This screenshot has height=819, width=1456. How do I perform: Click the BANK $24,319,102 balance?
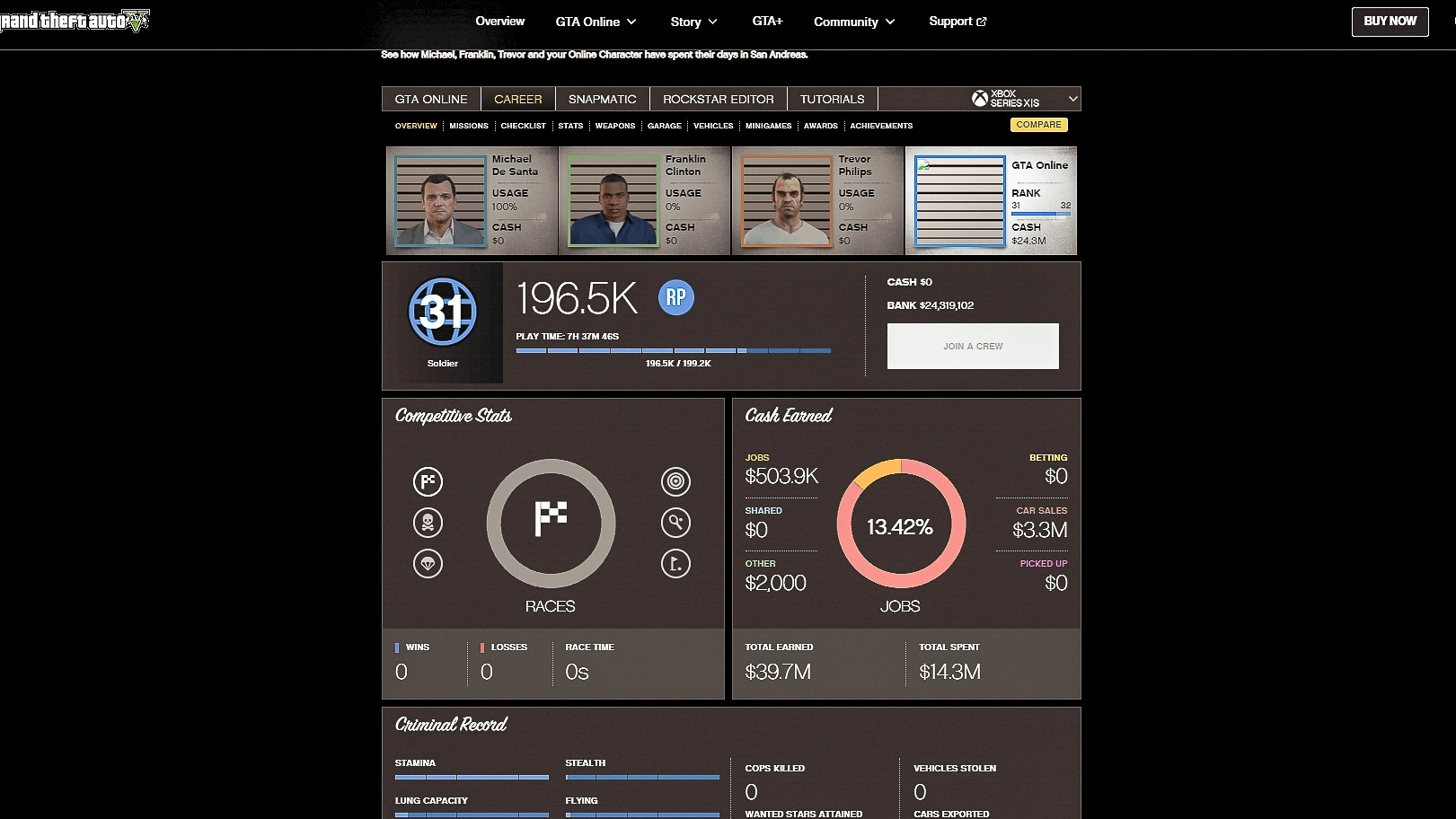coord(931,305)
